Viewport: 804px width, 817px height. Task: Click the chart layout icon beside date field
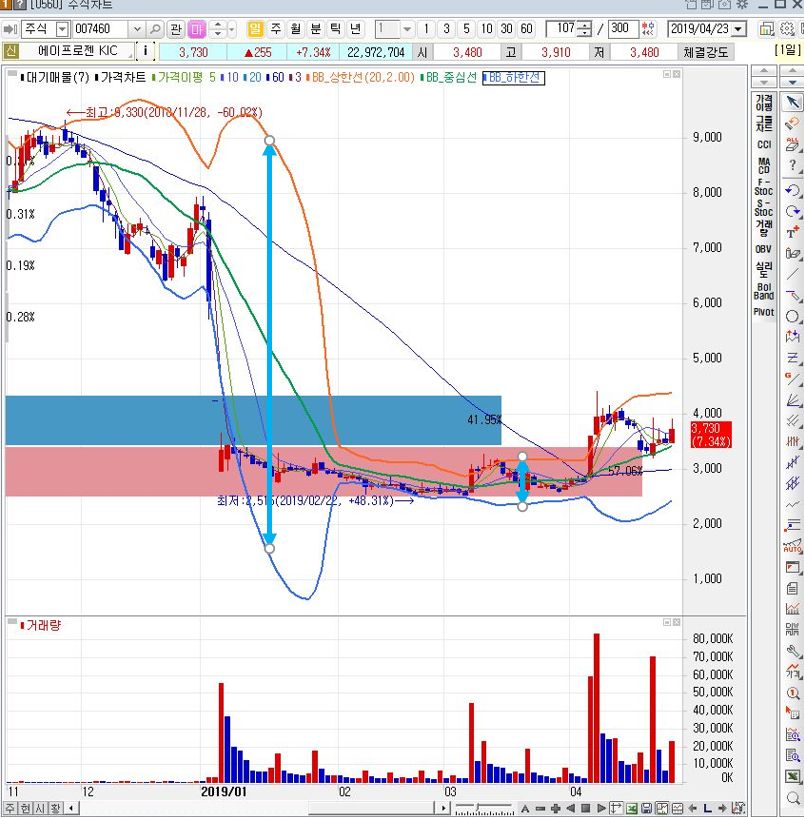[x=766, y=29]
